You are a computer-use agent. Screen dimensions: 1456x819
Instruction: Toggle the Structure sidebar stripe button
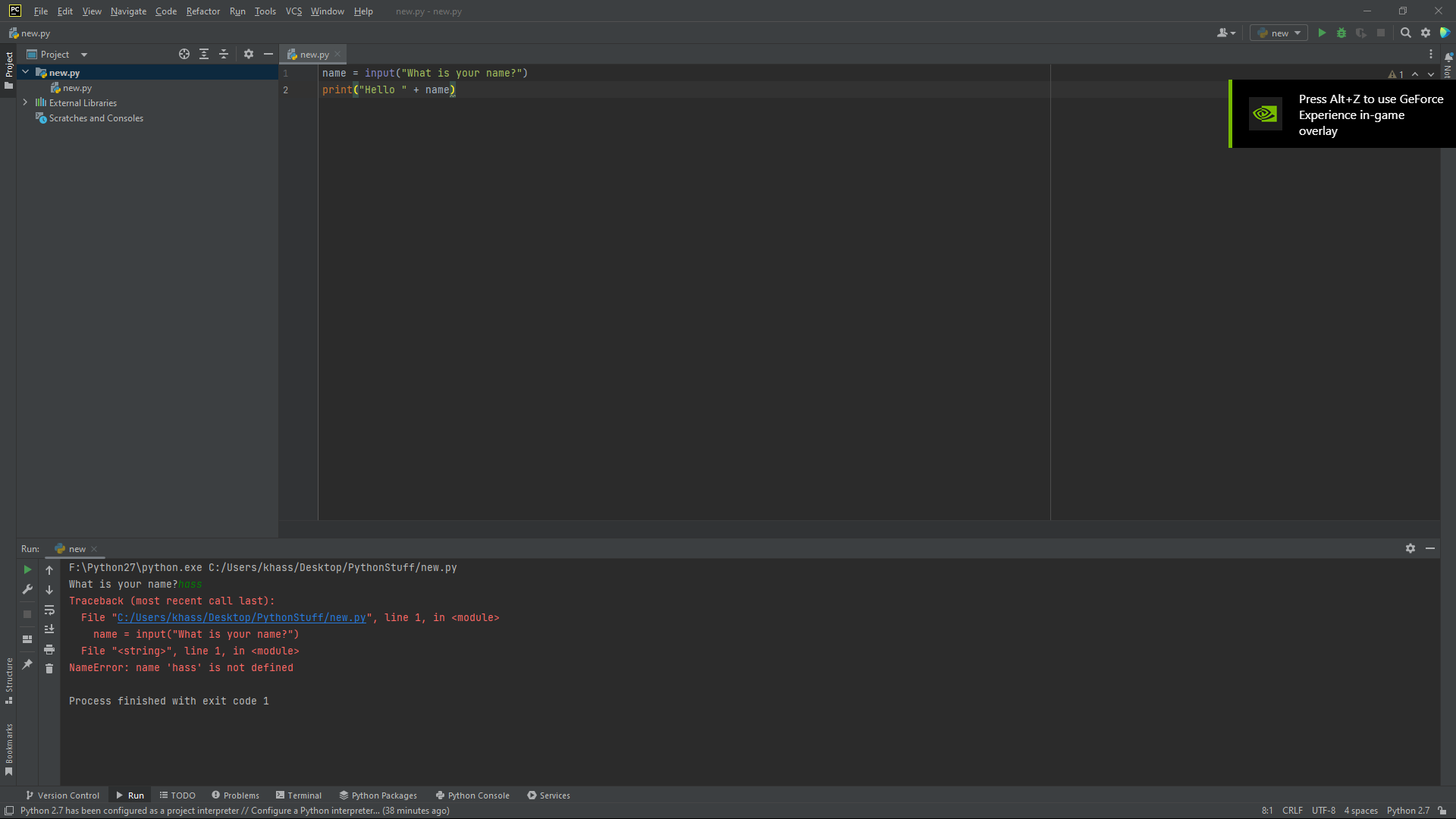coord(8,680)
